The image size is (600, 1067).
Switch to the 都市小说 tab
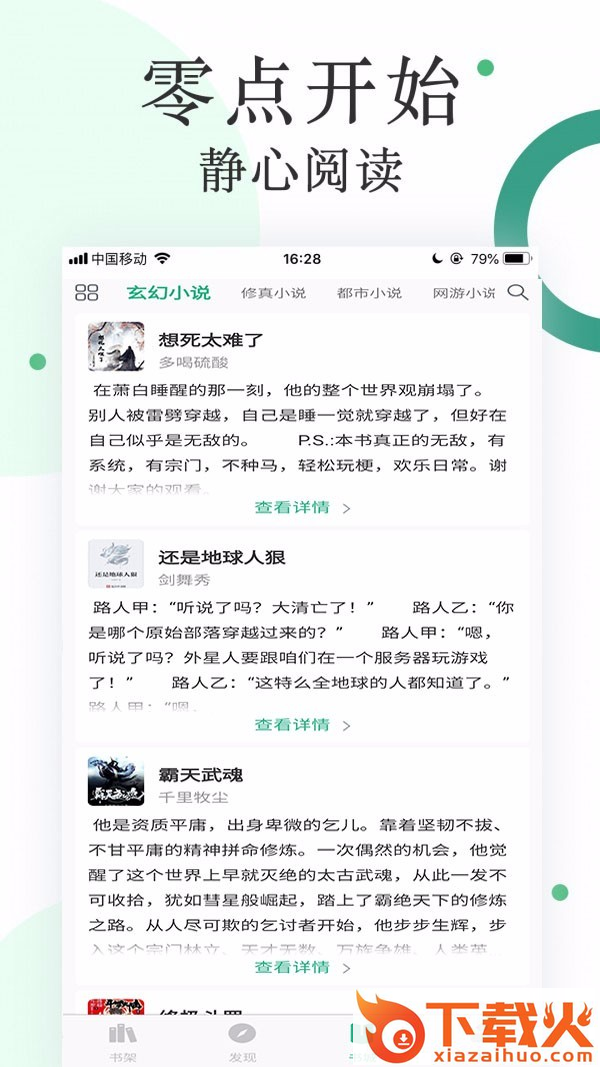tap(369, 293)
